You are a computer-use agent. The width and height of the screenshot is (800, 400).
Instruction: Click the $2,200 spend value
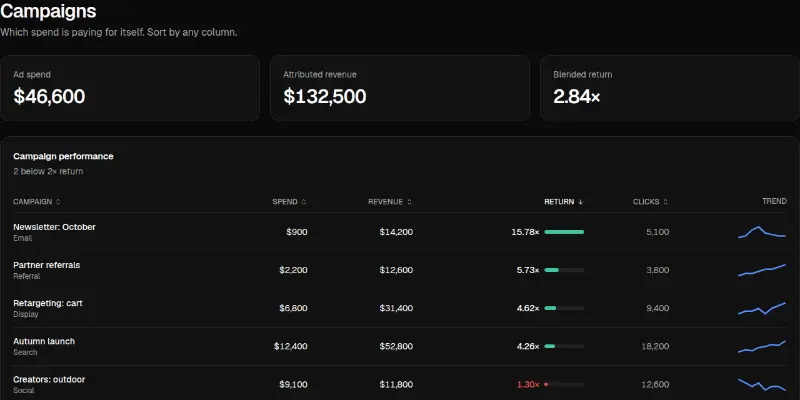coord(293,270)
